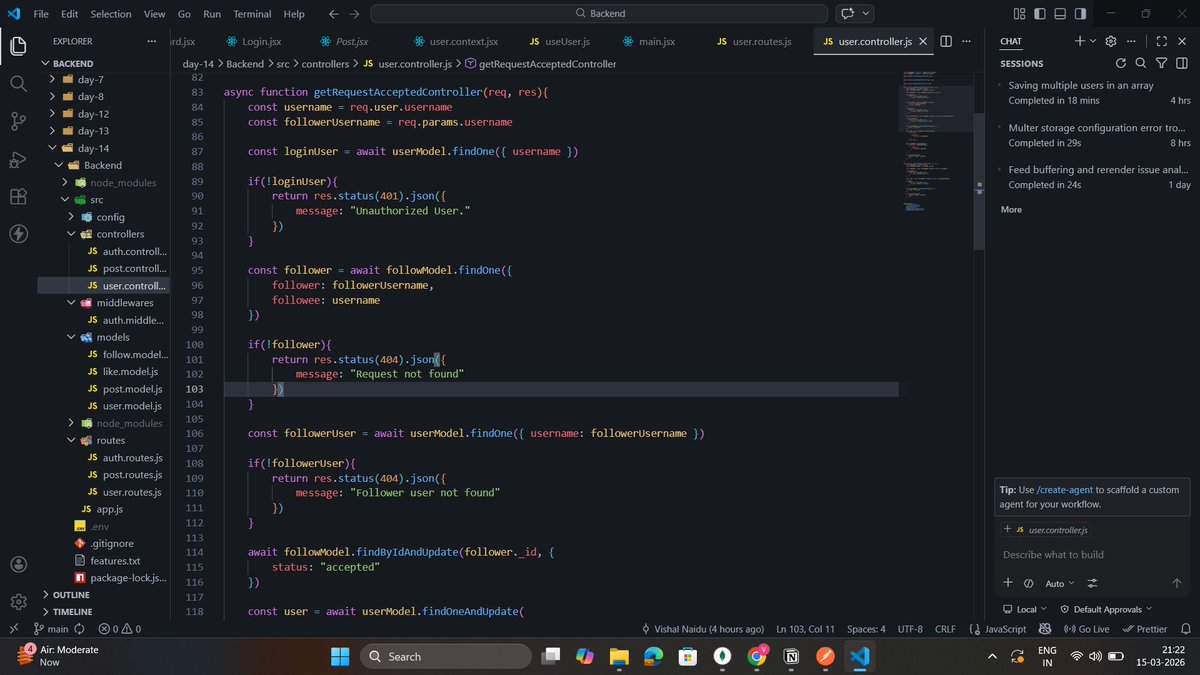Open the Terminal menu
Viewport: 1200px width, 675px height.
252,14
